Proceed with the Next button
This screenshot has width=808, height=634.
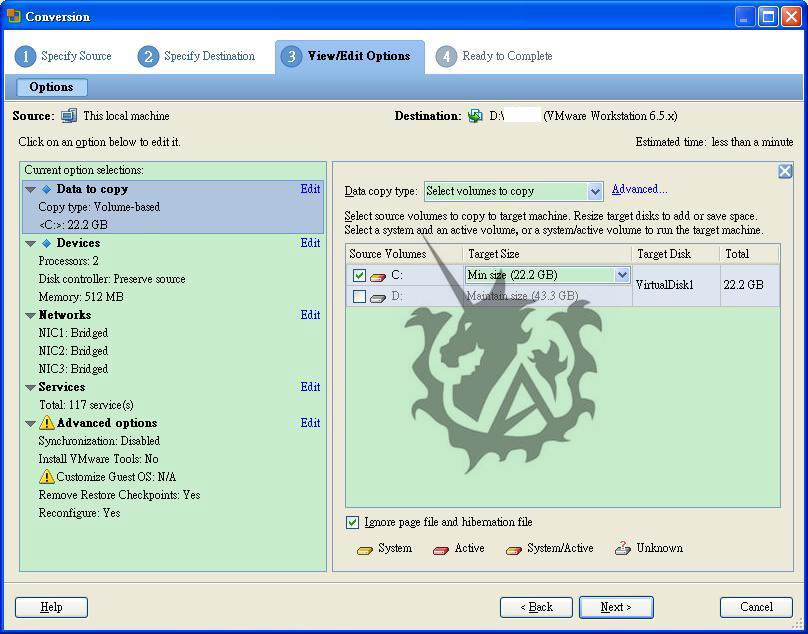[616, 607]
